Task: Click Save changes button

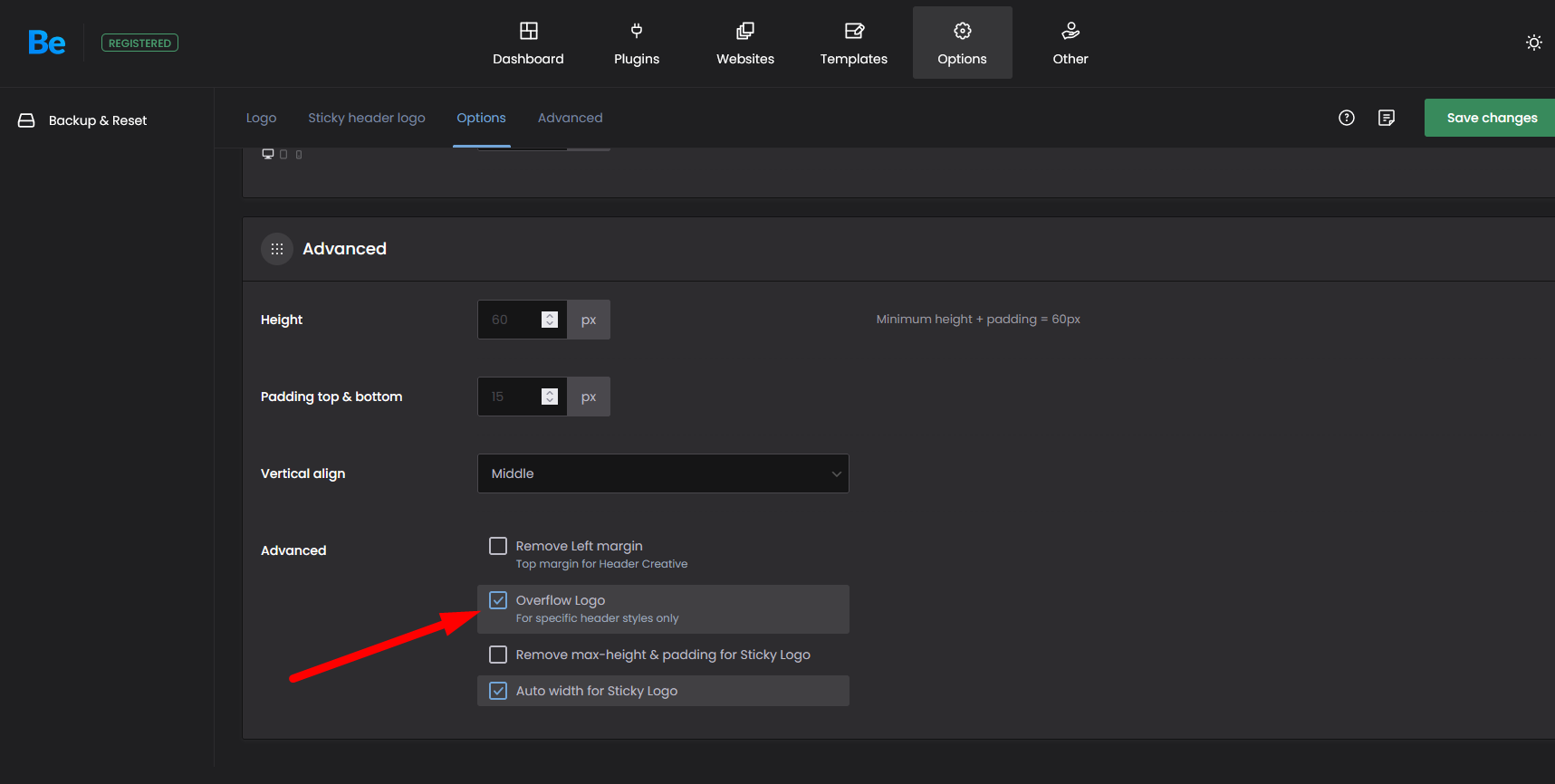Action: (x=1490, y=118)
